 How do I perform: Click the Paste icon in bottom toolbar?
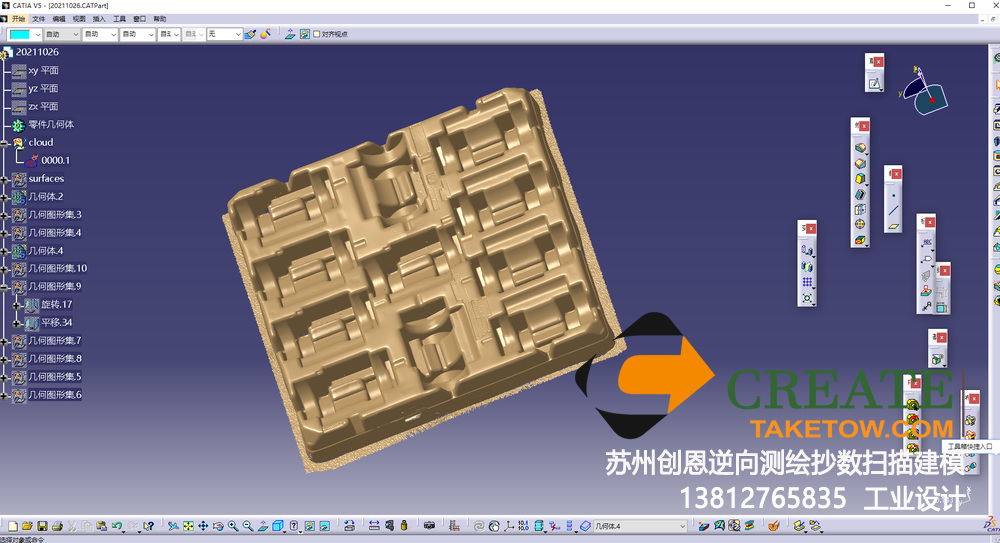(102, 526)
